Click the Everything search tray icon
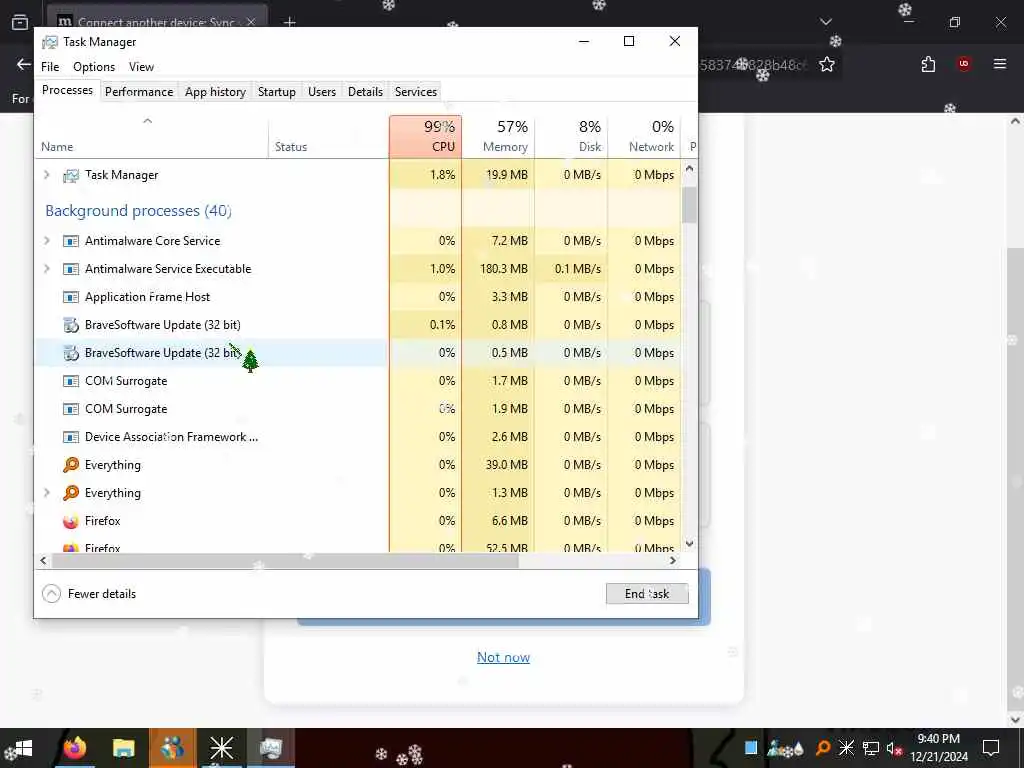Screen dimensions: 1024x768 823,748
